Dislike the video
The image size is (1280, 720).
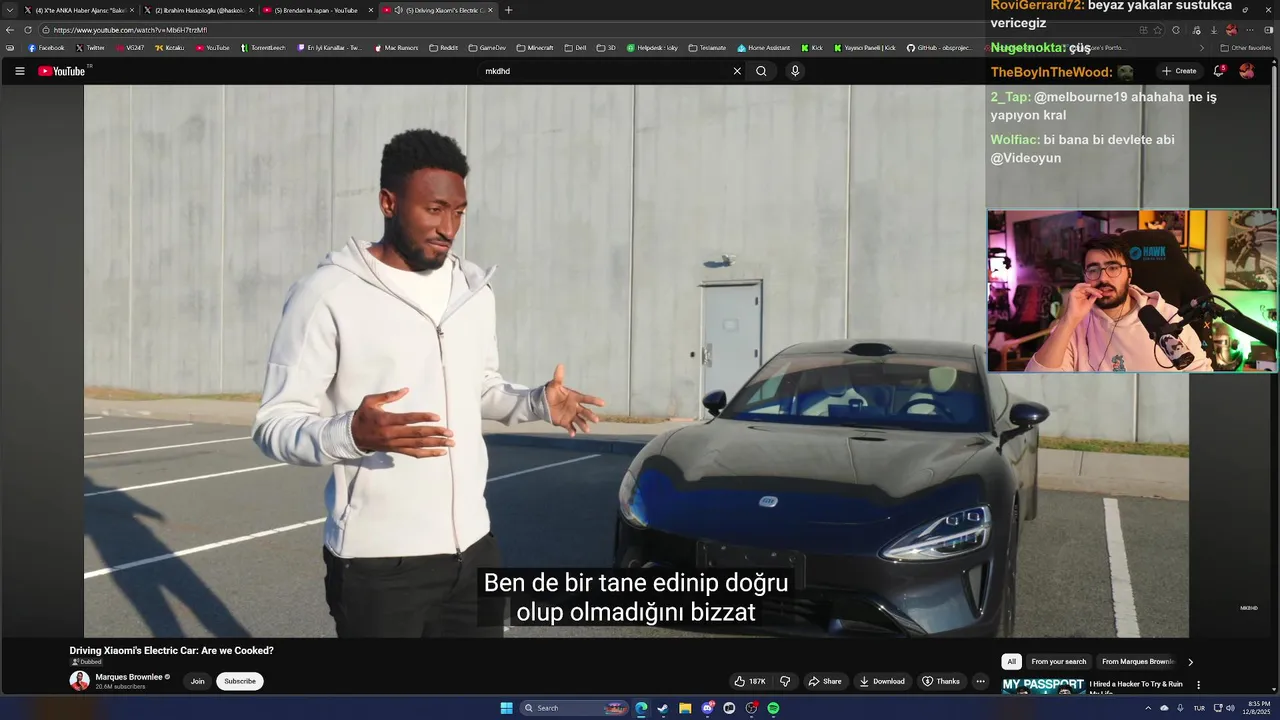click(785, 681)
